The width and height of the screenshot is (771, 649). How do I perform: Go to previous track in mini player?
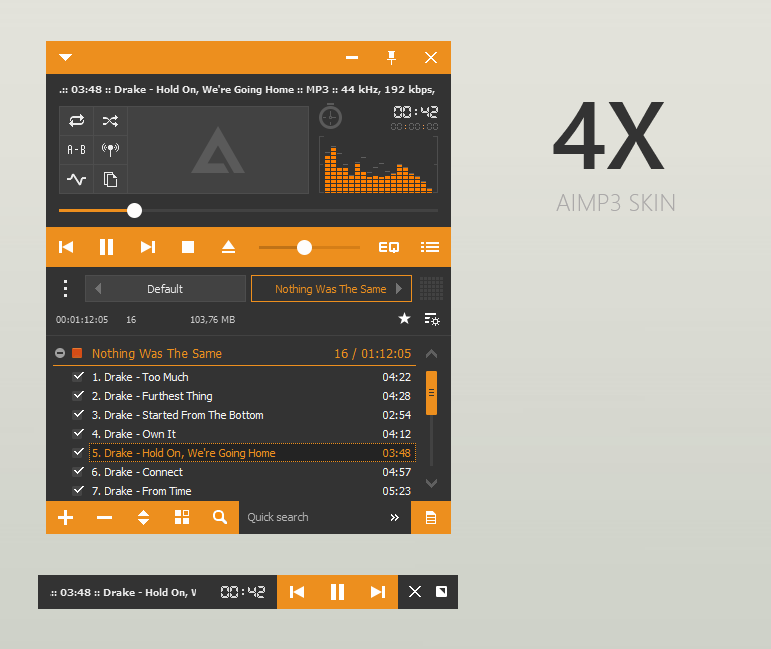click(297, 592)
